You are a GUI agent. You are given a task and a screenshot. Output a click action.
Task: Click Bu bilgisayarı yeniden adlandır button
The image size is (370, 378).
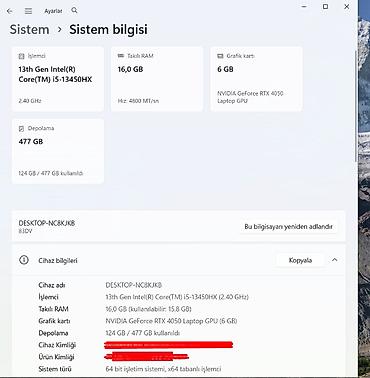point(288,227)
